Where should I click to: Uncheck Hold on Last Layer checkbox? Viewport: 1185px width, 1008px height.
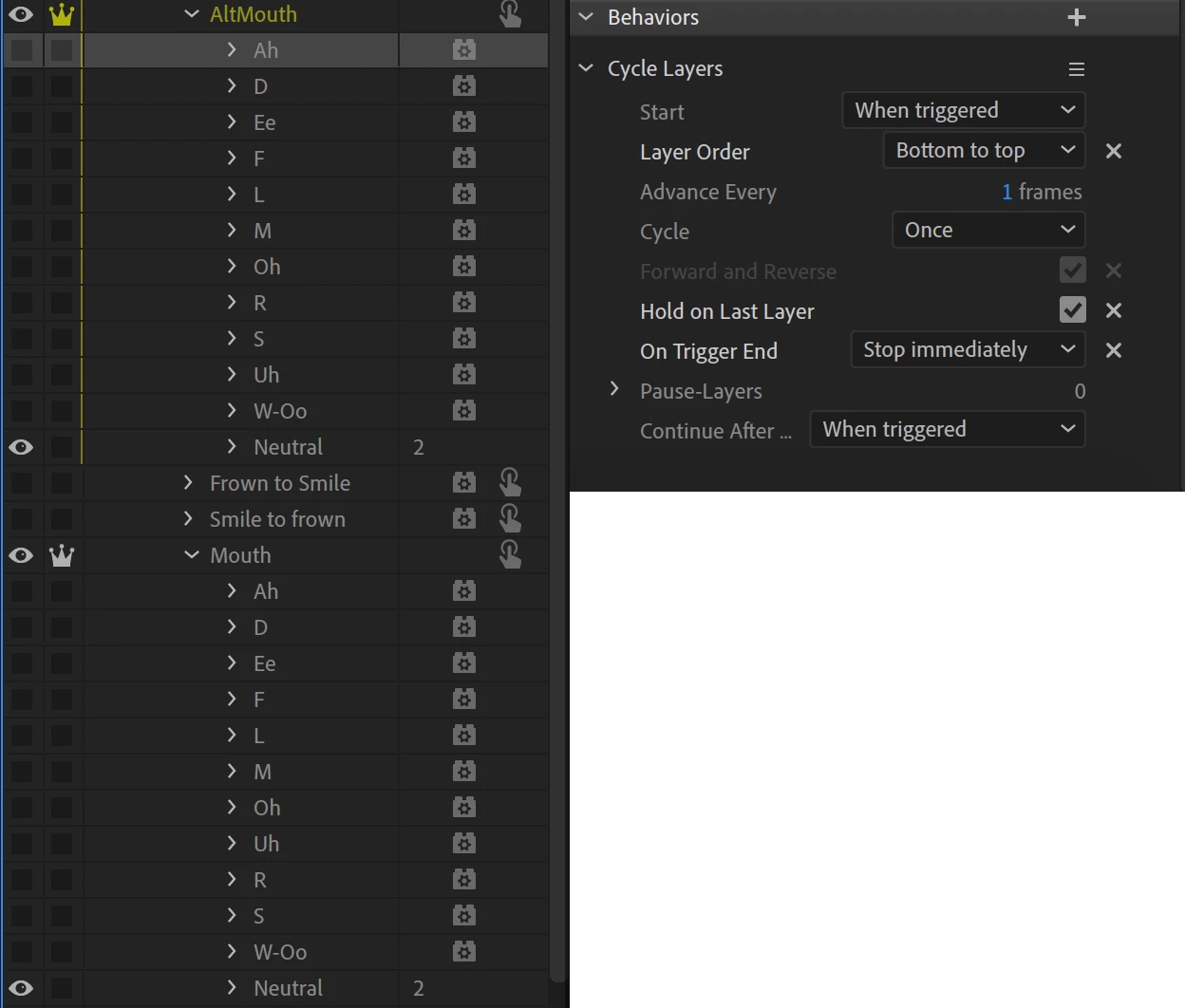(1073, 310)
